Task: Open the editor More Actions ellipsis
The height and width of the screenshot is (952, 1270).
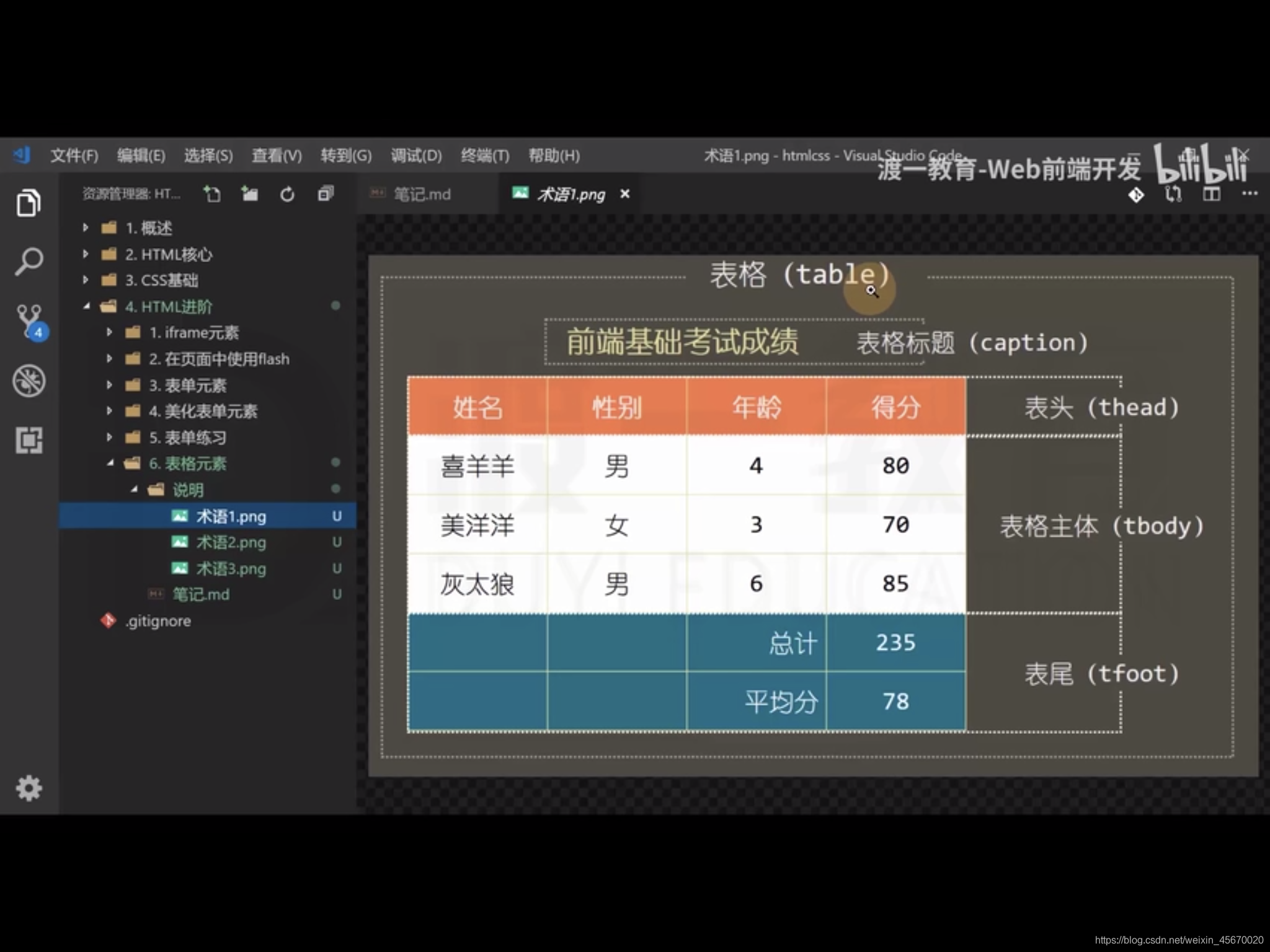Action: (x=1250, y=193)
